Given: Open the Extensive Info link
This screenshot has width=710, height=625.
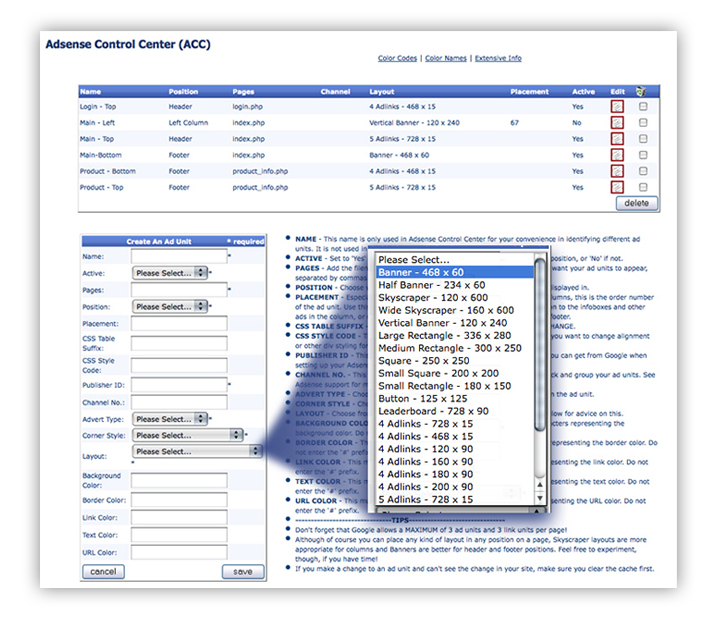Looking at the screenshot, I should [498, 58].
